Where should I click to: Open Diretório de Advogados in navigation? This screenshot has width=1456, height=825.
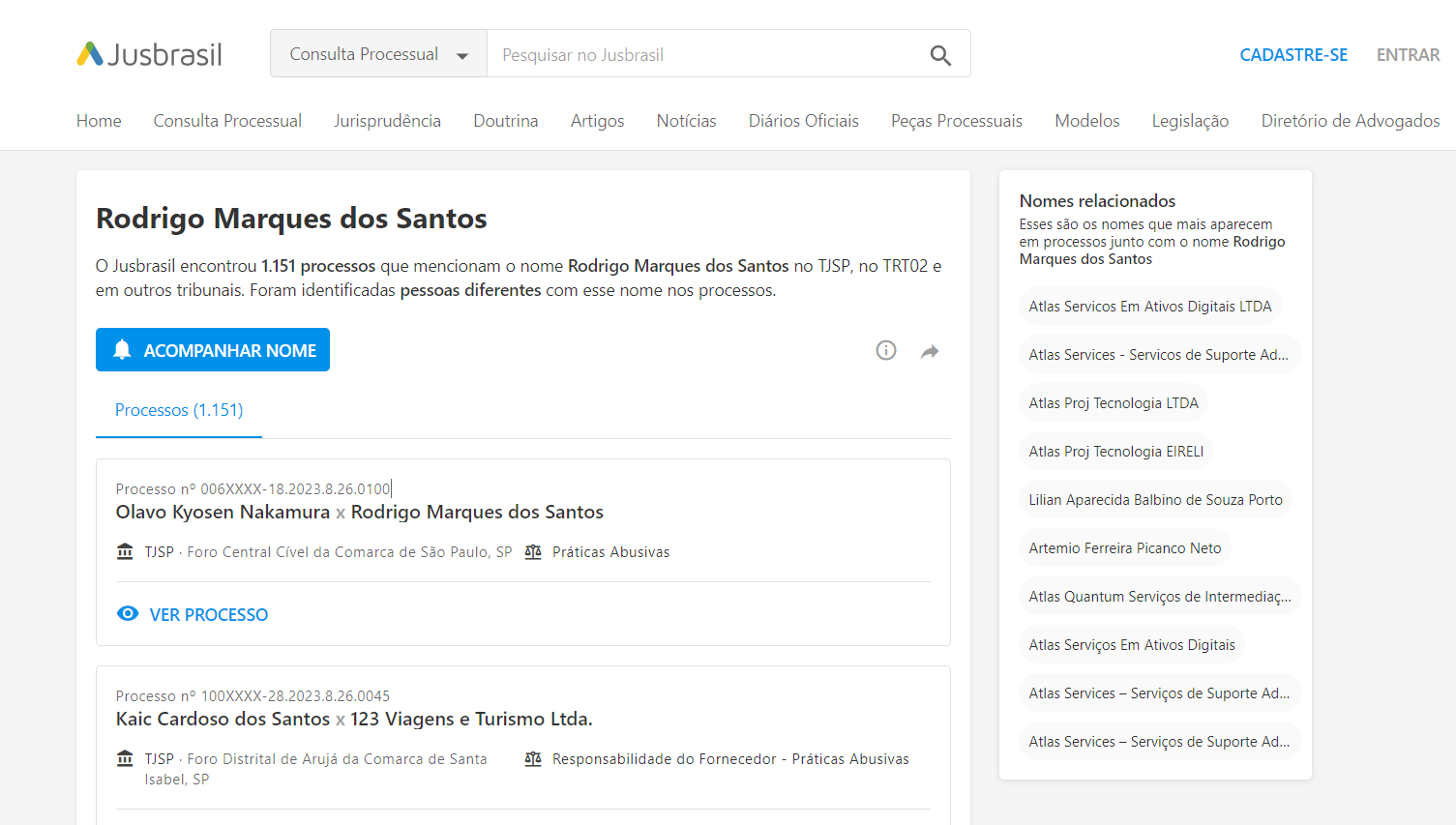(x=1350, y=121)
